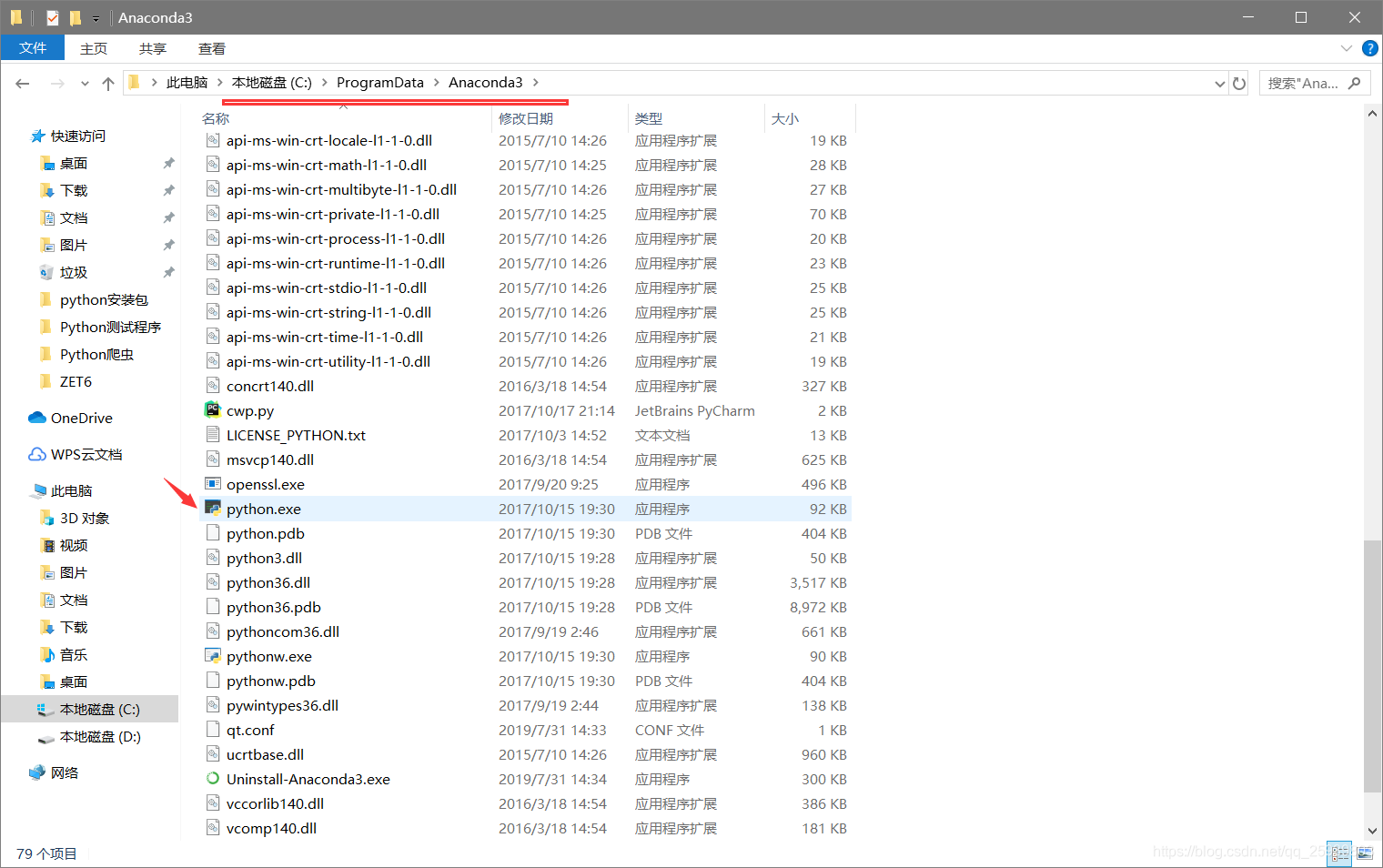
Task: Select the qt.conf file icon
Action: click(213, 730)
